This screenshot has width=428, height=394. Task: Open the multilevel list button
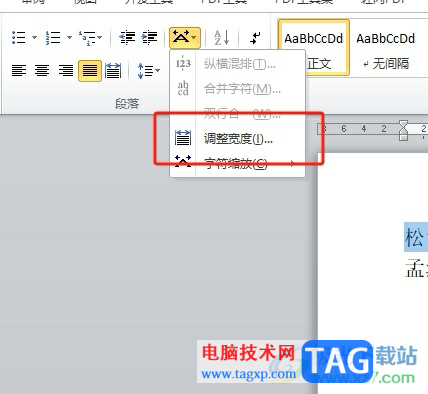click(91, 37)
